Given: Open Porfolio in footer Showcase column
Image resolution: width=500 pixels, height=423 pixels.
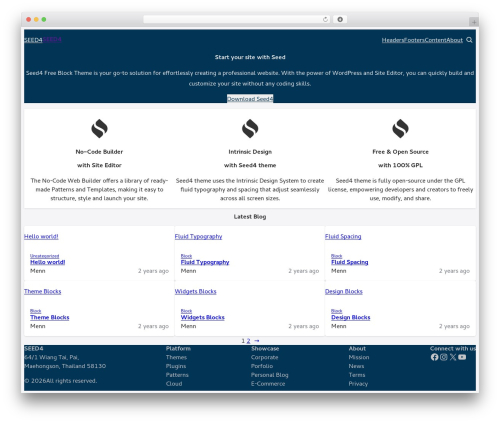Looking at the screenshot, I should (x=262, y=366).
